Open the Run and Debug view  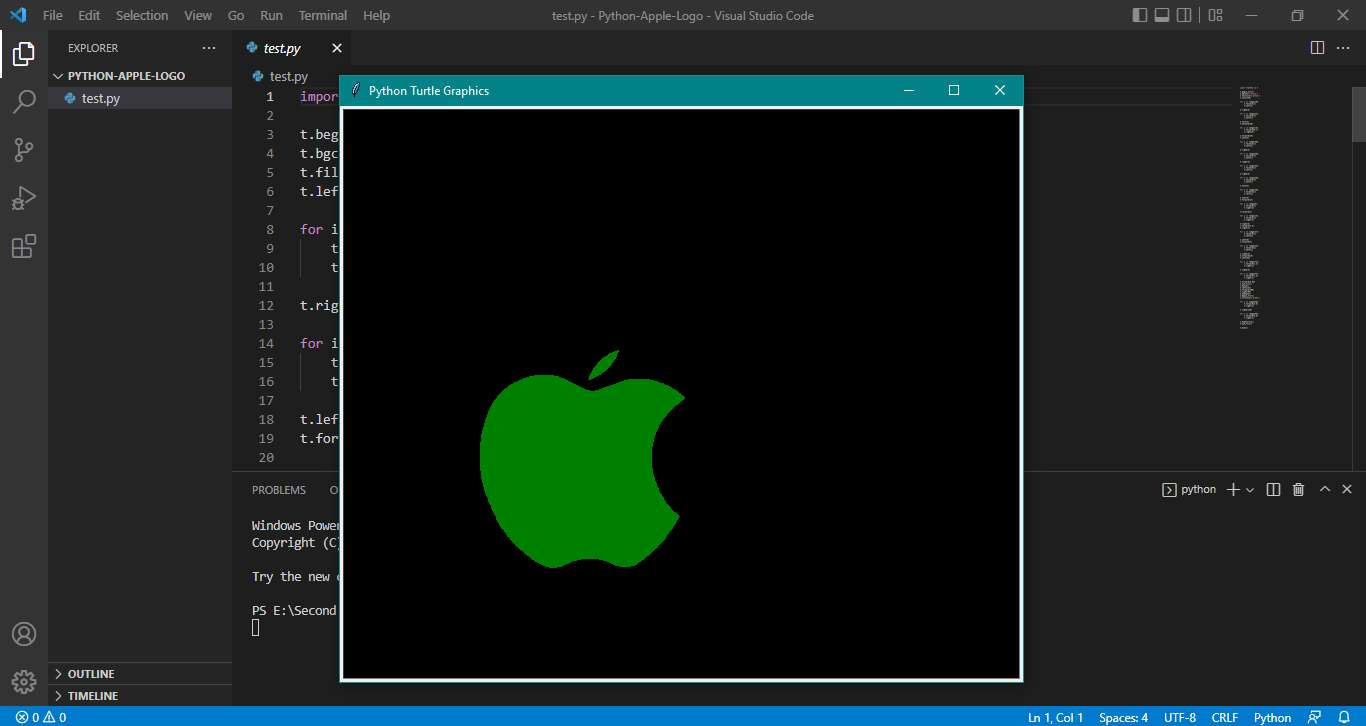(x=24, y=198)
